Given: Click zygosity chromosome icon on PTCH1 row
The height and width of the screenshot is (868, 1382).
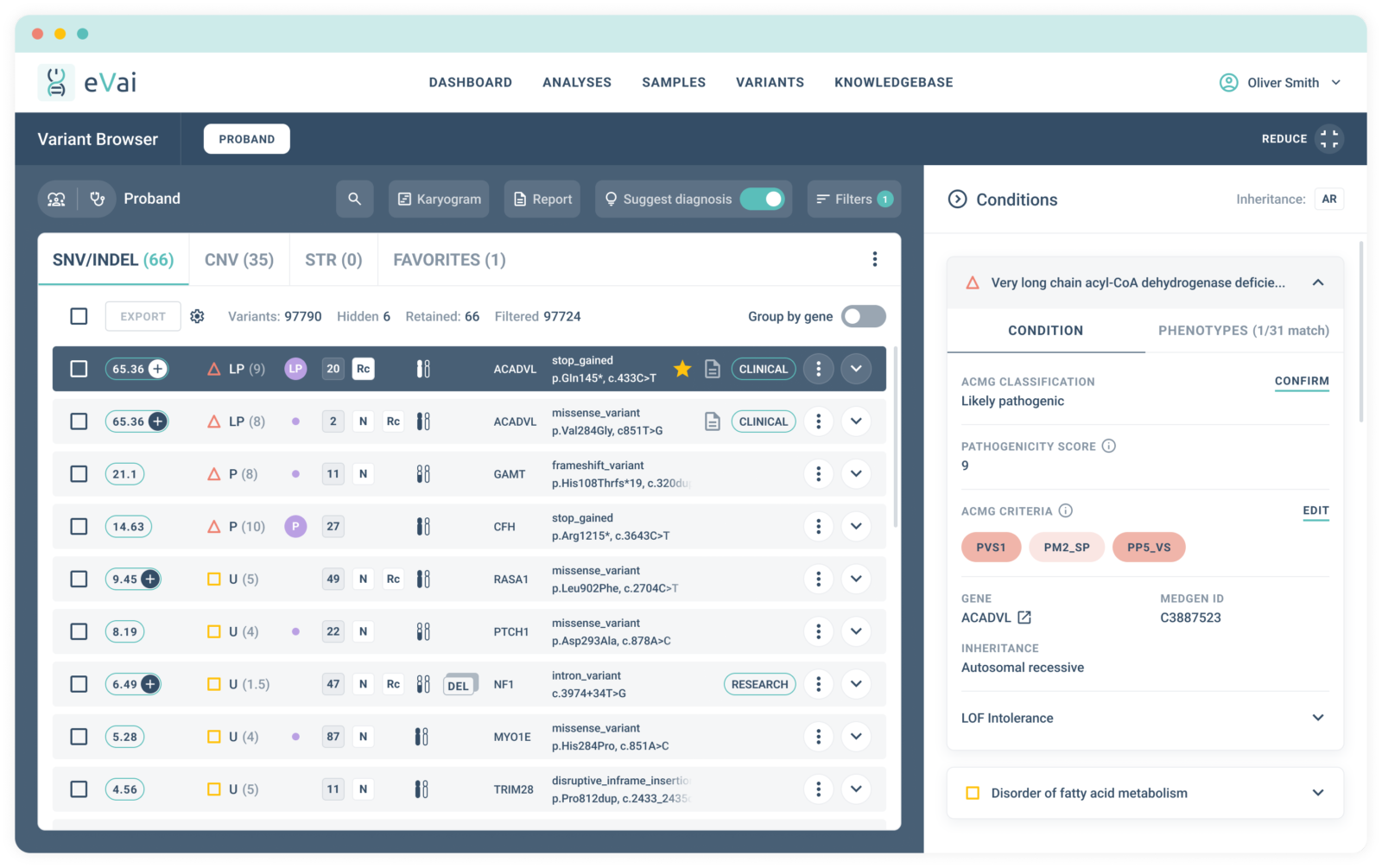Looking at the screenshot, I should point(423,631).
